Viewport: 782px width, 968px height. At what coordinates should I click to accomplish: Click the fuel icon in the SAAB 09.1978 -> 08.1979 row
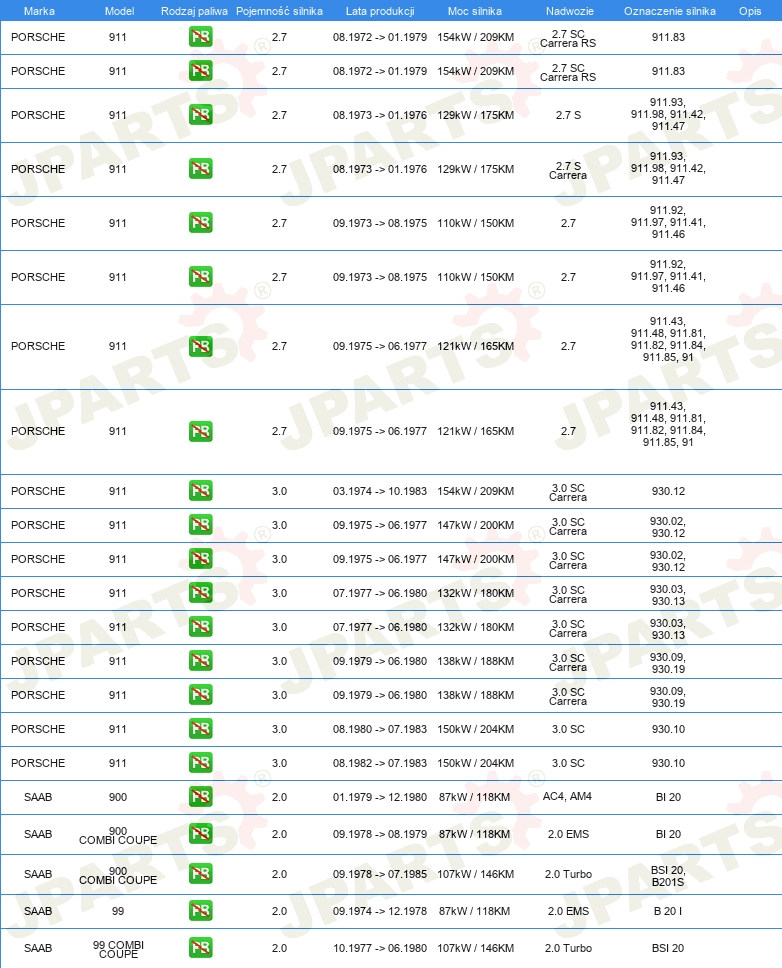tap(201, 833)
